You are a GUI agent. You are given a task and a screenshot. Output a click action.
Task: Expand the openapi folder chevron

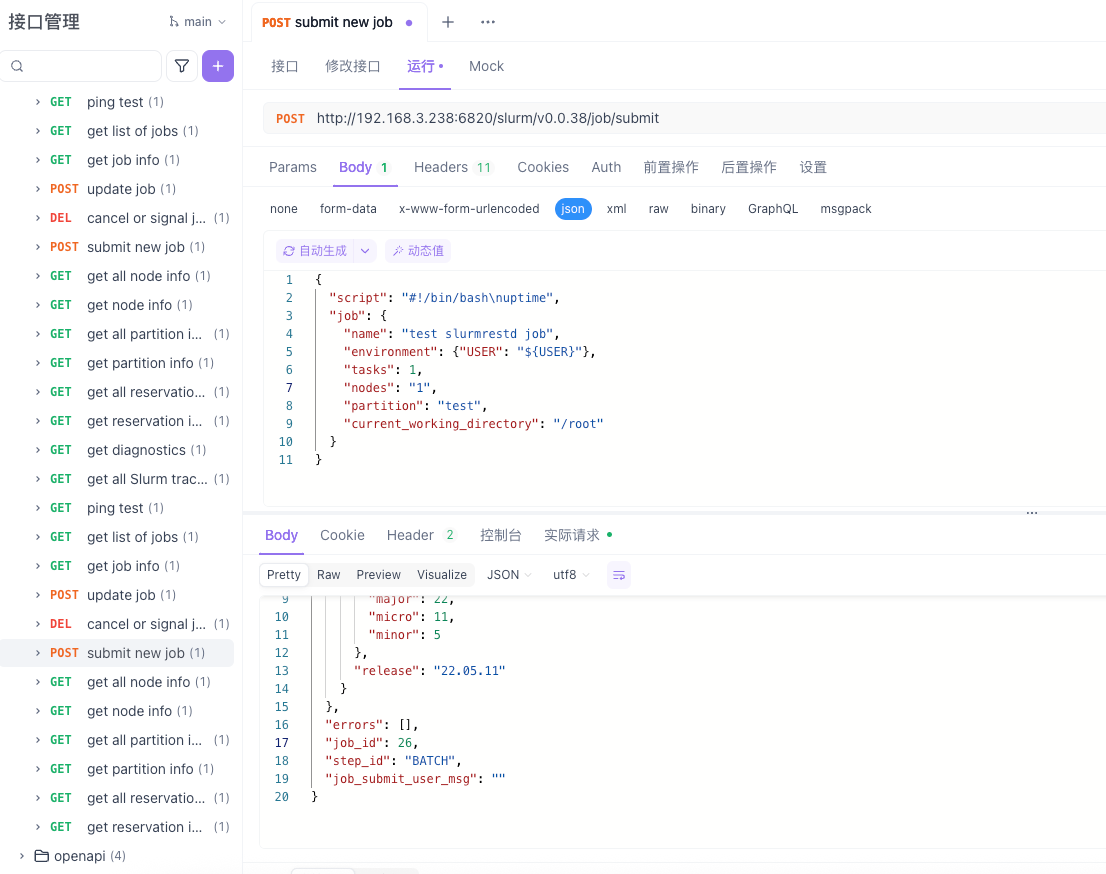22,856
